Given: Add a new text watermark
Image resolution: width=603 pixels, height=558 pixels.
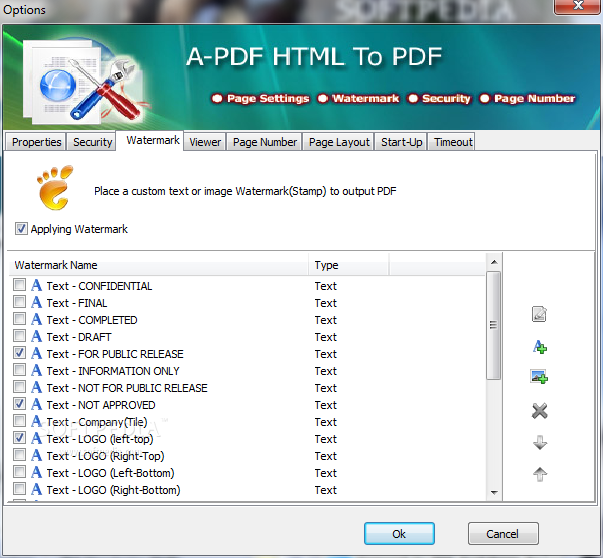Looking at the screenshot, I should click(x=540, y=346).
